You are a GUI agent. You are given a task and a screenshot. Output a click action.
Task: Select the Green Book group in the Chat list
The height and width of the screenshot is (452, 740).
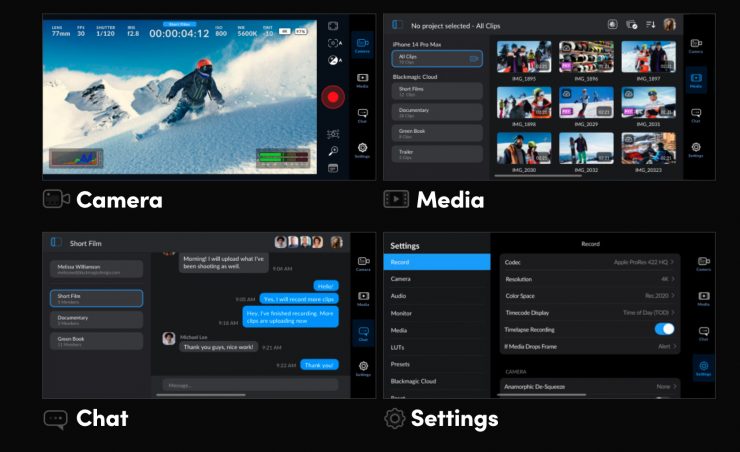96,339
